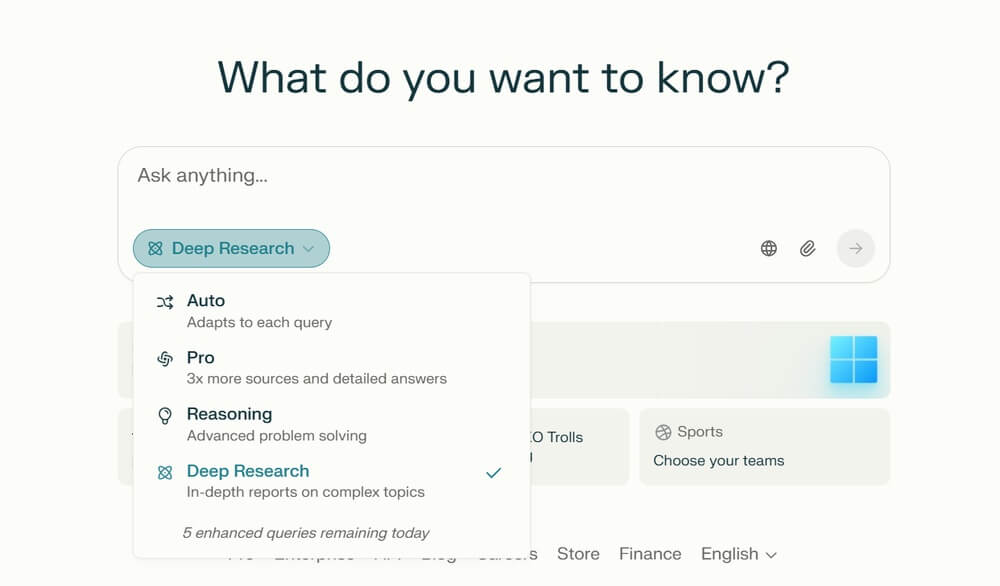The image size is (1000, 586).
Task: Click the chevron beside Deep Research pill
Action: [x=309, y=249]
